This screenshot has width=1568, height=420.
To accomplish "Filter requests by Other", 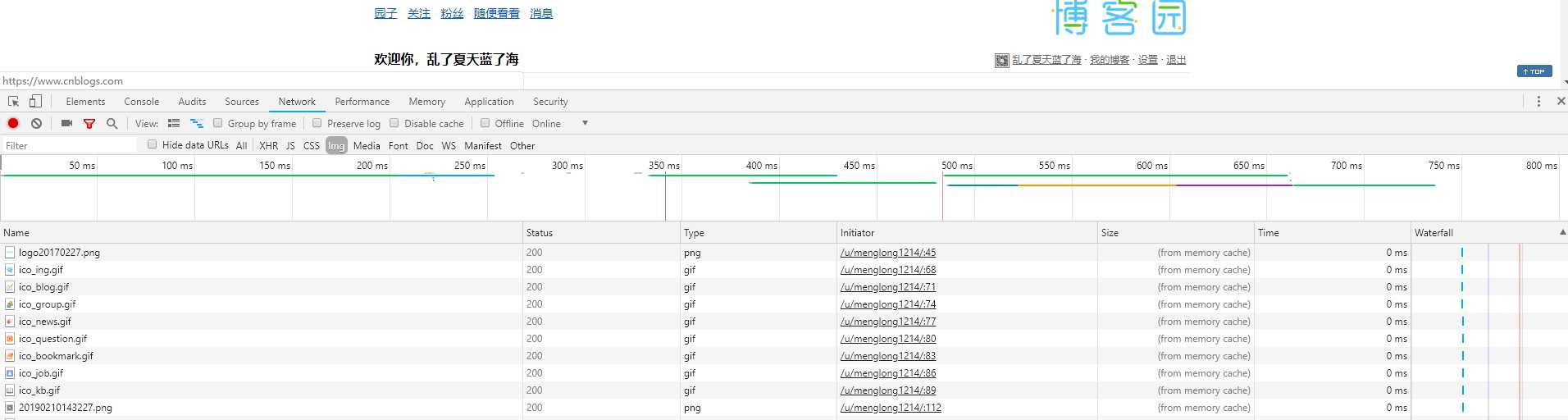I will (x=522, y=146).
